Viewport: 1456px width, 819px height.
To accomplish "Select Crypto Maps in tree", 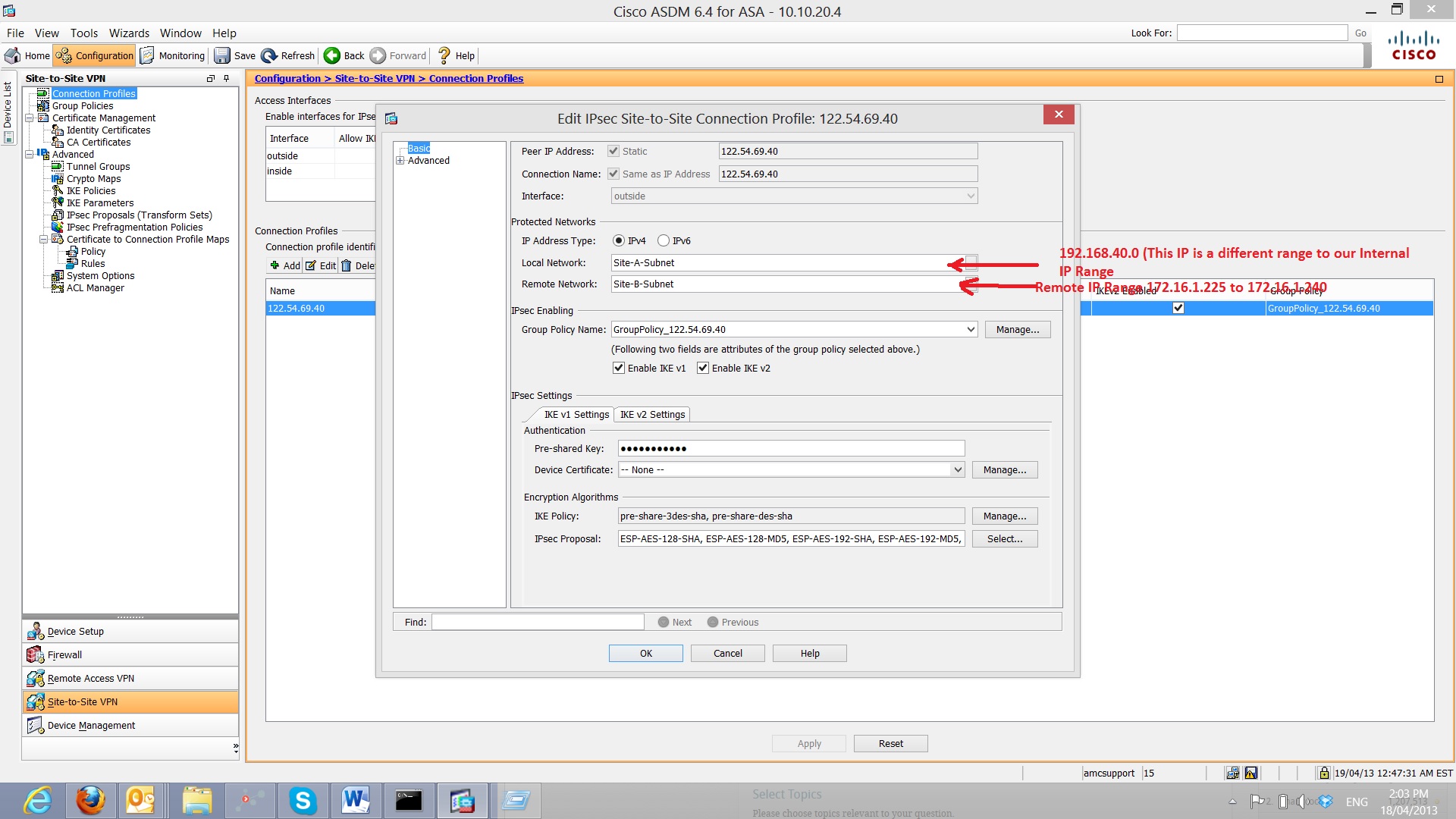I will click(x=93, y=178).
